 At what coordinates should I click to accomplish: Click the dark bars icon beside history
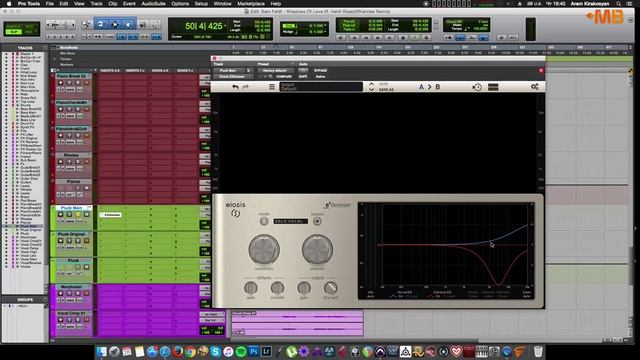(493, 87)
